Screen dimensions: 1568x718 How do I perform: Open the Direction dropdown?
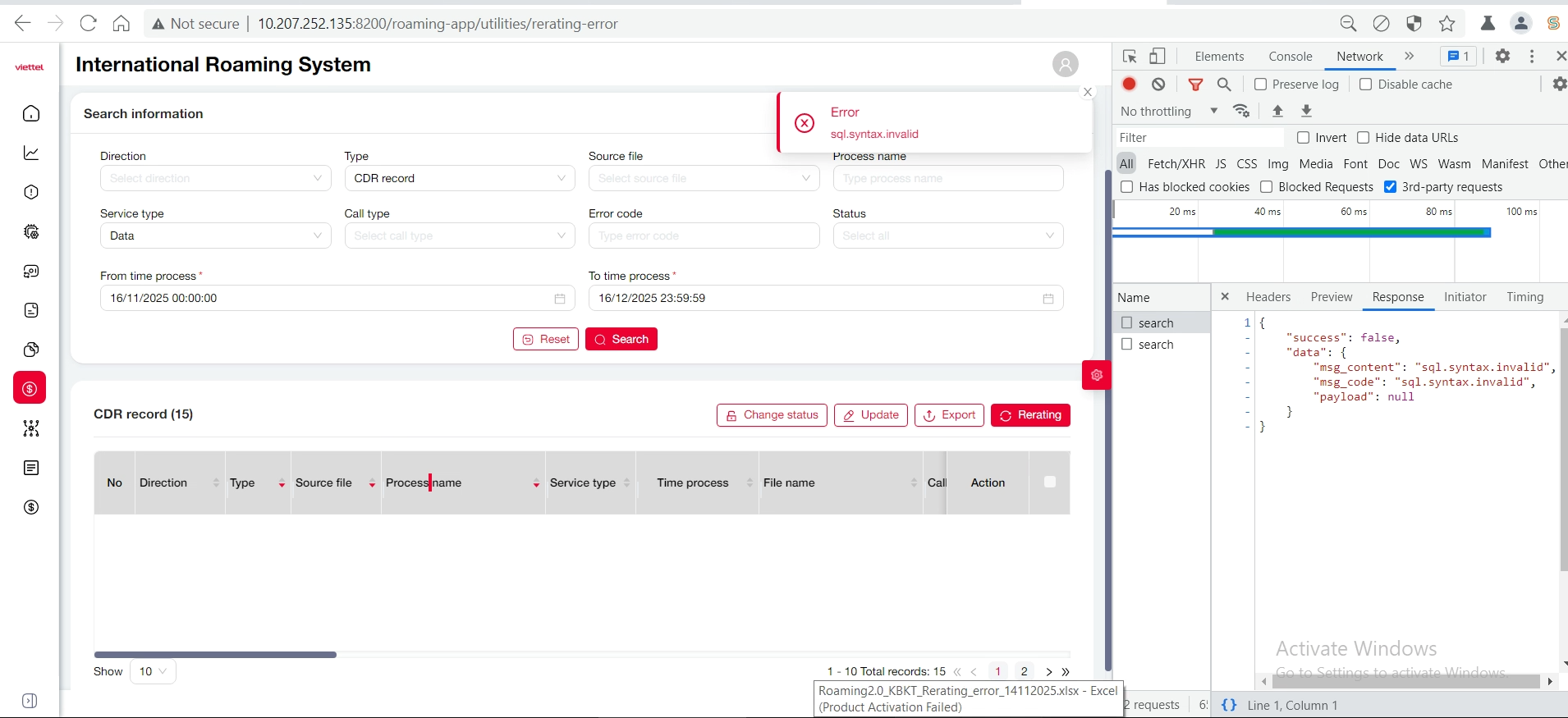(215, 178)
